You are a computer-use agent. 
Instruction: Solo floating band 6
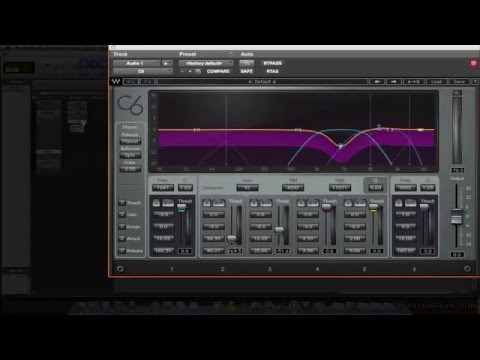coord(399,203)
